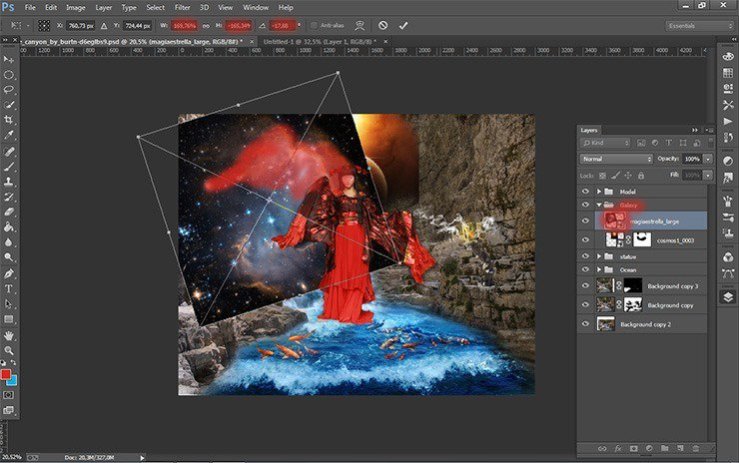Cancel transform with the circle-slash icon
This screenshot has height=463, width=739.
382,24
